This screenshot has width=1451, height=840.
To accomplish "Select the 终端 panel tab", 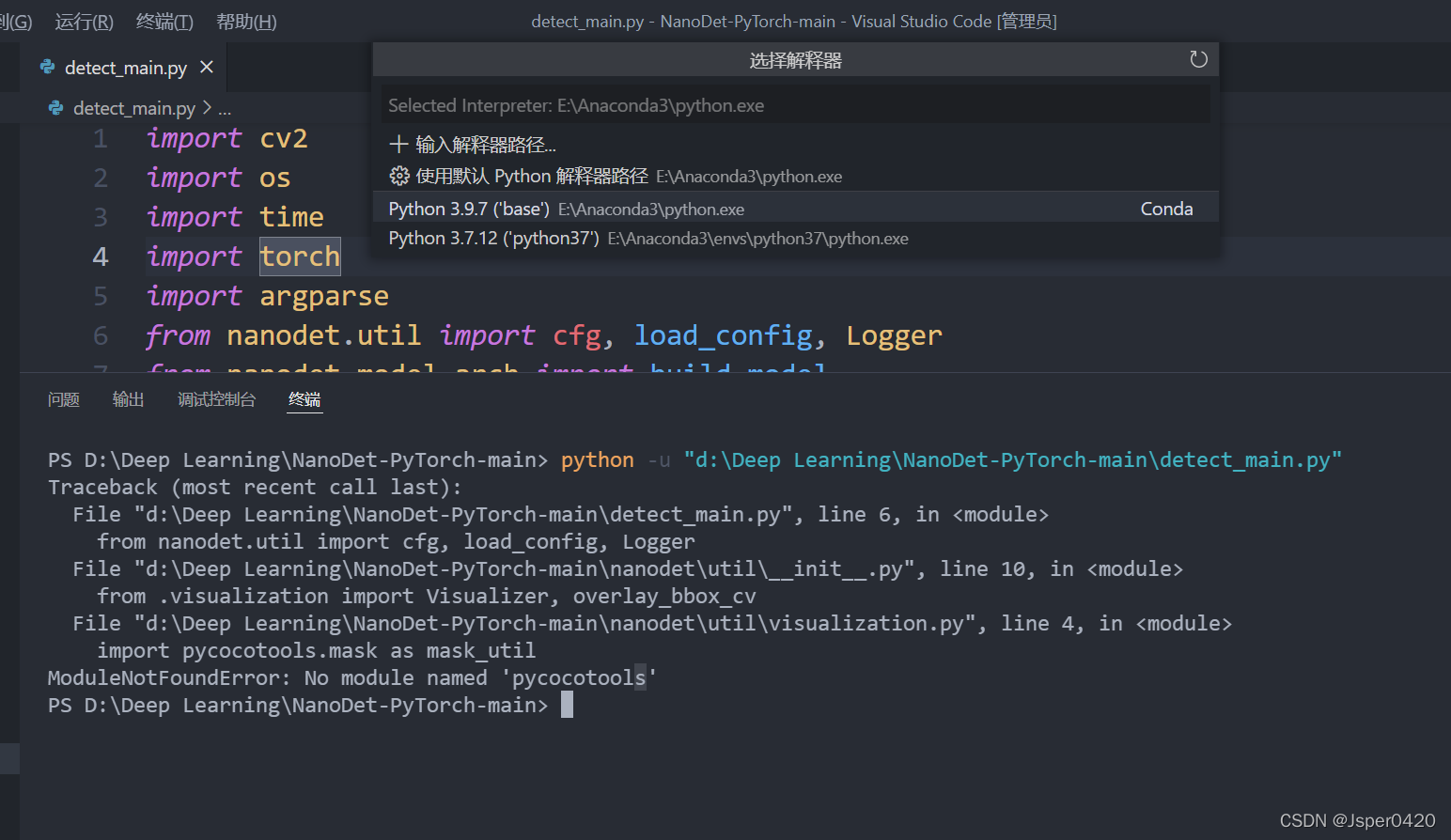I will [304, 399].
